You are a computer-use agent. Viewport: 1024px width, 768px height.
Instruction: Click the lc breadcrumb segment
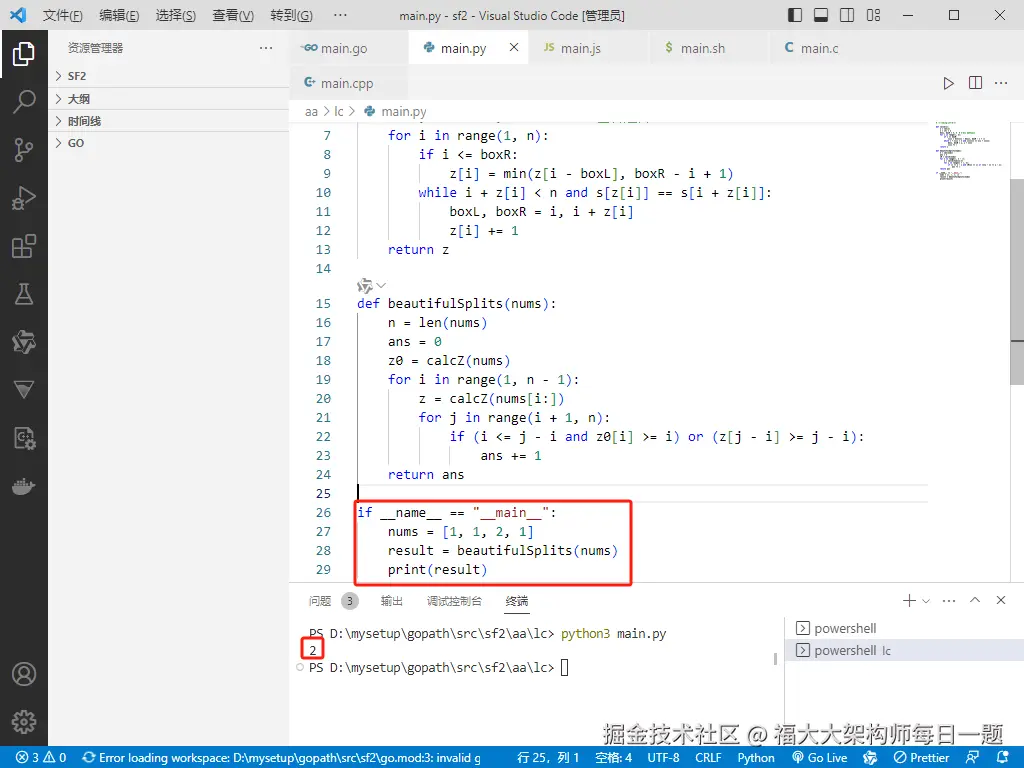(x=339, y=112)
